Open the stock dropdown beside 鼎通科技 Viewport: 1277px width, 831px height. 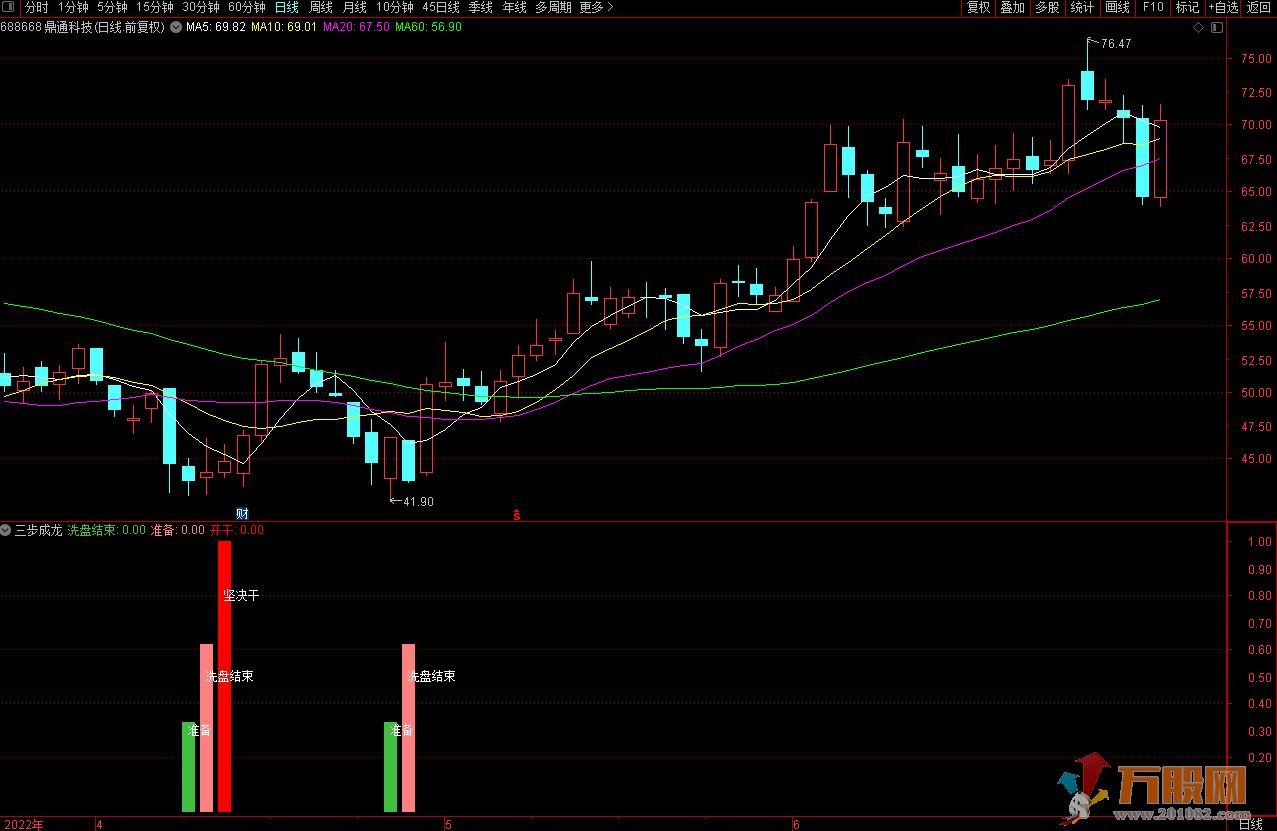177,27
